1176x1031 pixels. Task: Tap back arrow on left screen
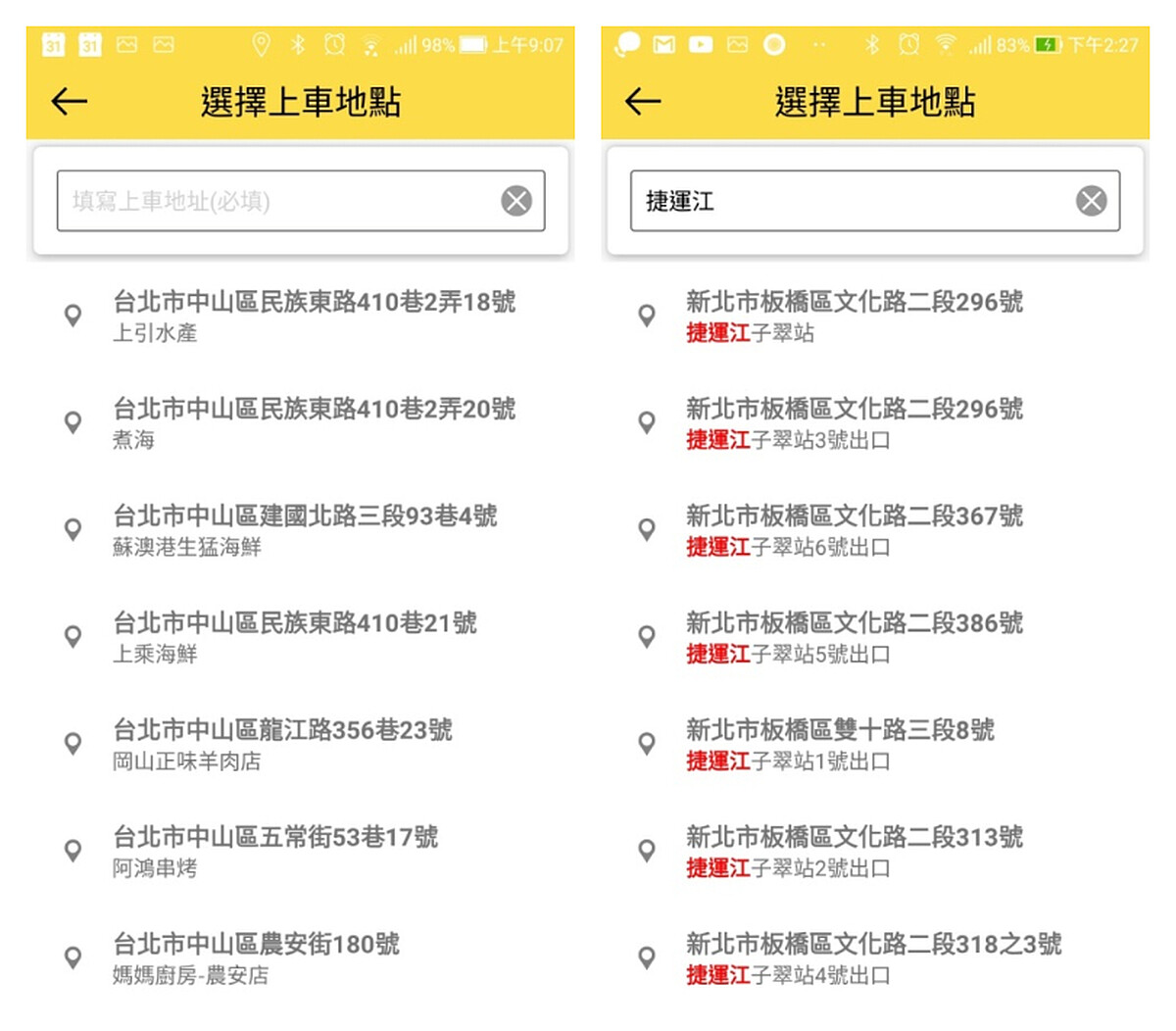pyautogui.click(x=70, y=101)
